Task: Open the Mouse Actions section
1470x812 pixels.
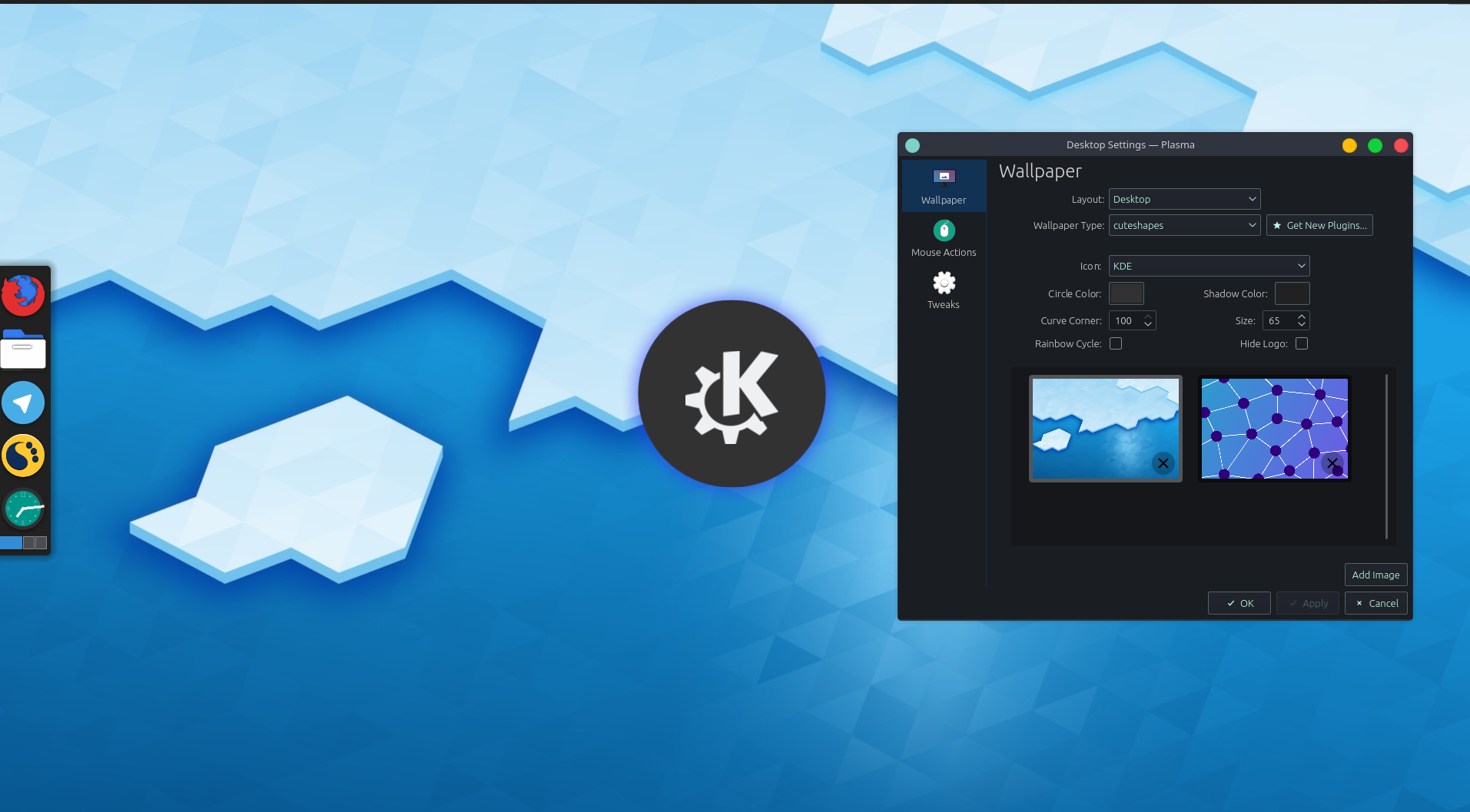Action: click(x=944, y=238)
